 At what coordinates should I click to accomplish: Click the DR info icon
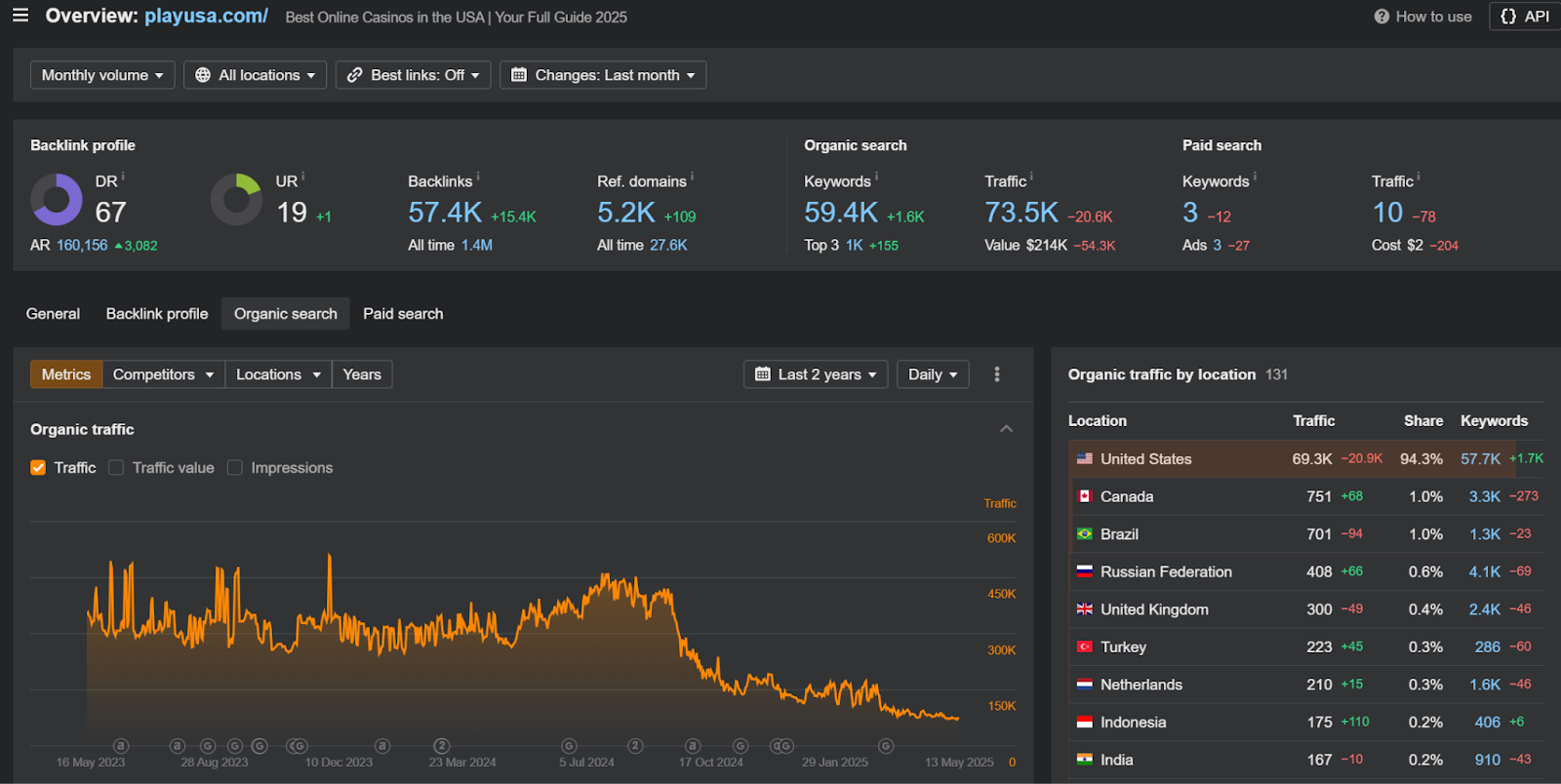pyautogui.click(x=123, y=176)
